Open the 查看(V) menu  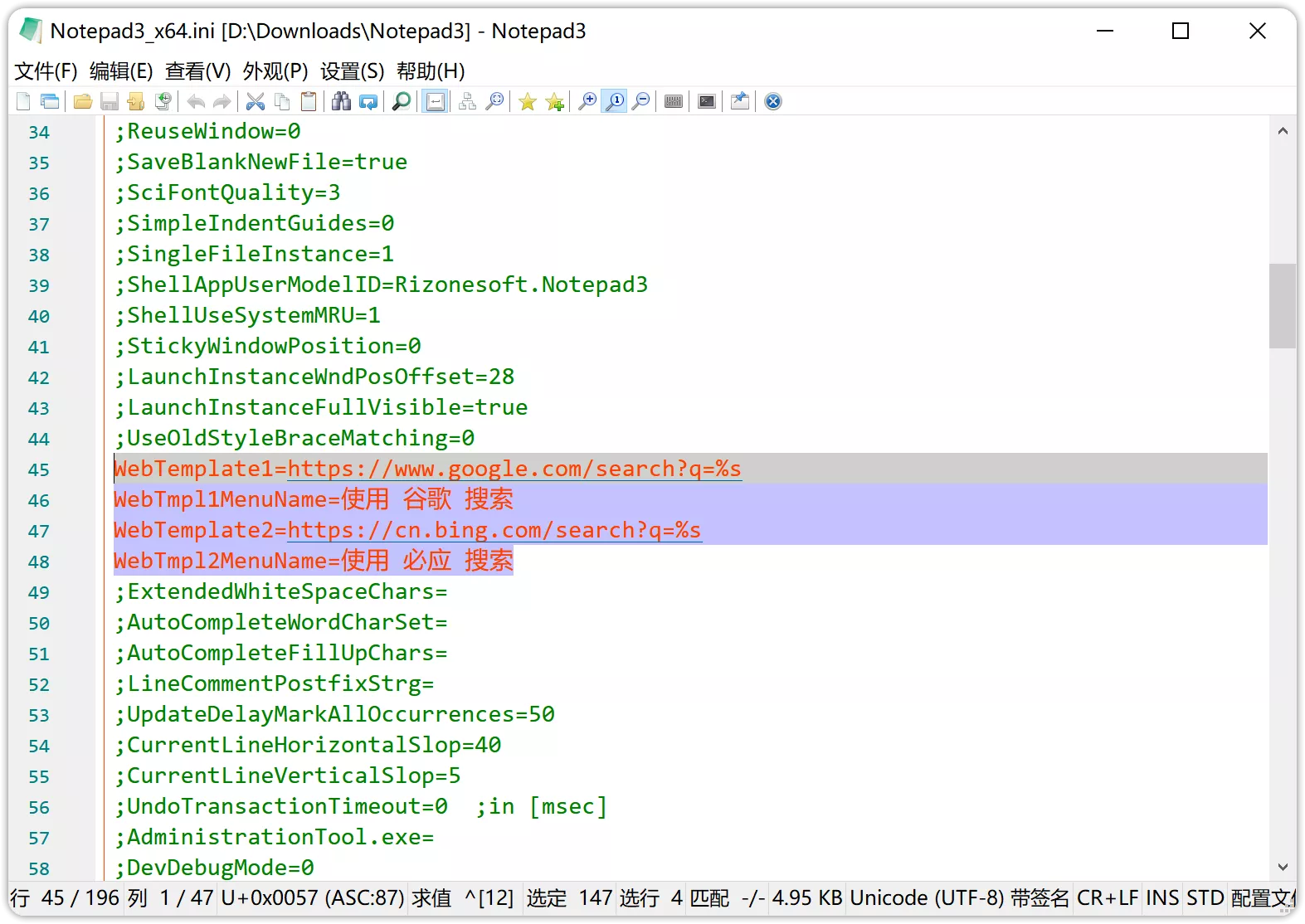(x=197, y=71)
